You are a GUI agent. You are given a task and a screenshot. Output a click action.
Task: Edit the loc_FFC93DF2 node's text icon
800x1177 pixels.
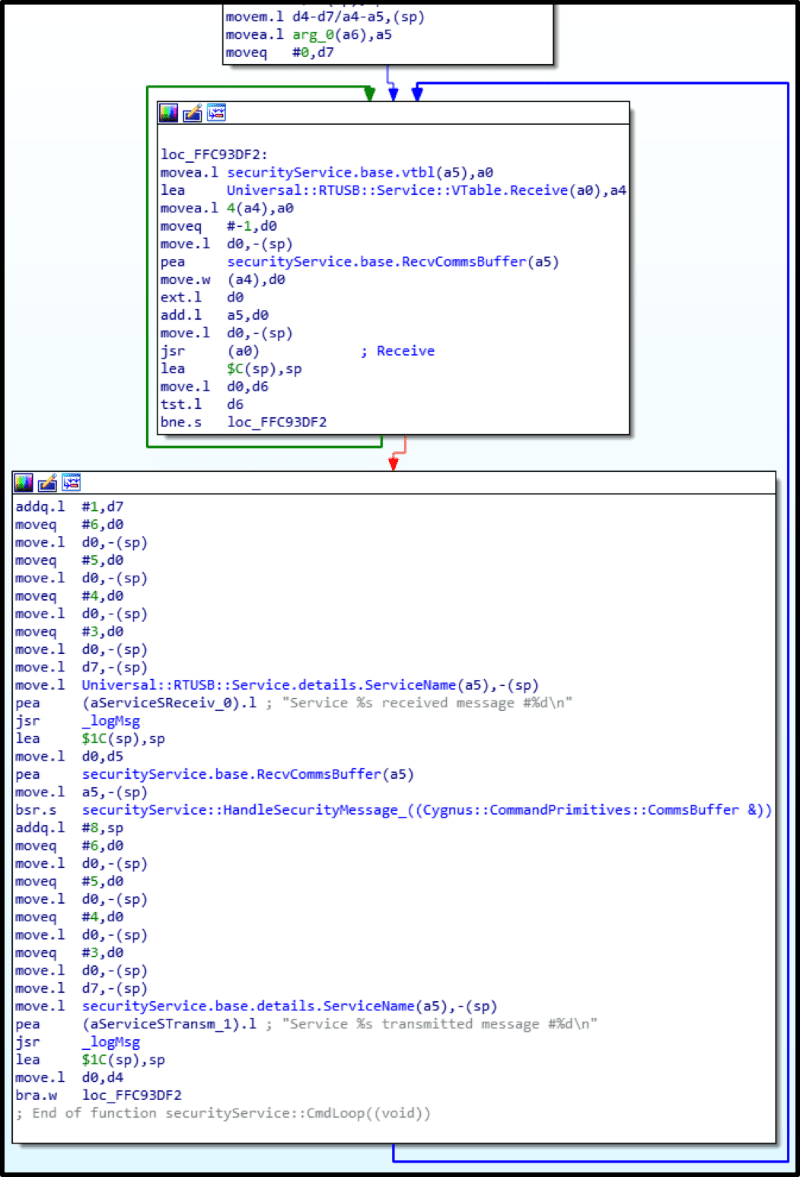pos(193,113)
